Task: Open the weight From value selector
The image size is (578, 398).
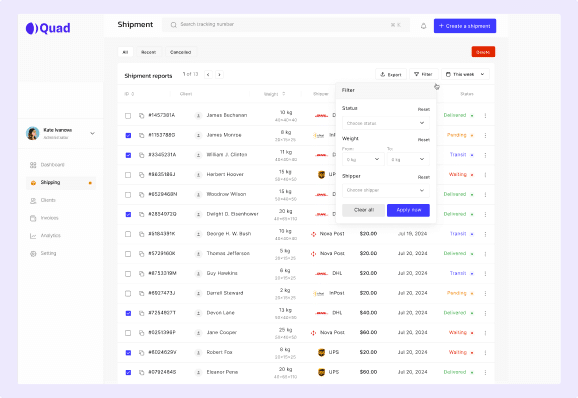Action: [363, 160]
